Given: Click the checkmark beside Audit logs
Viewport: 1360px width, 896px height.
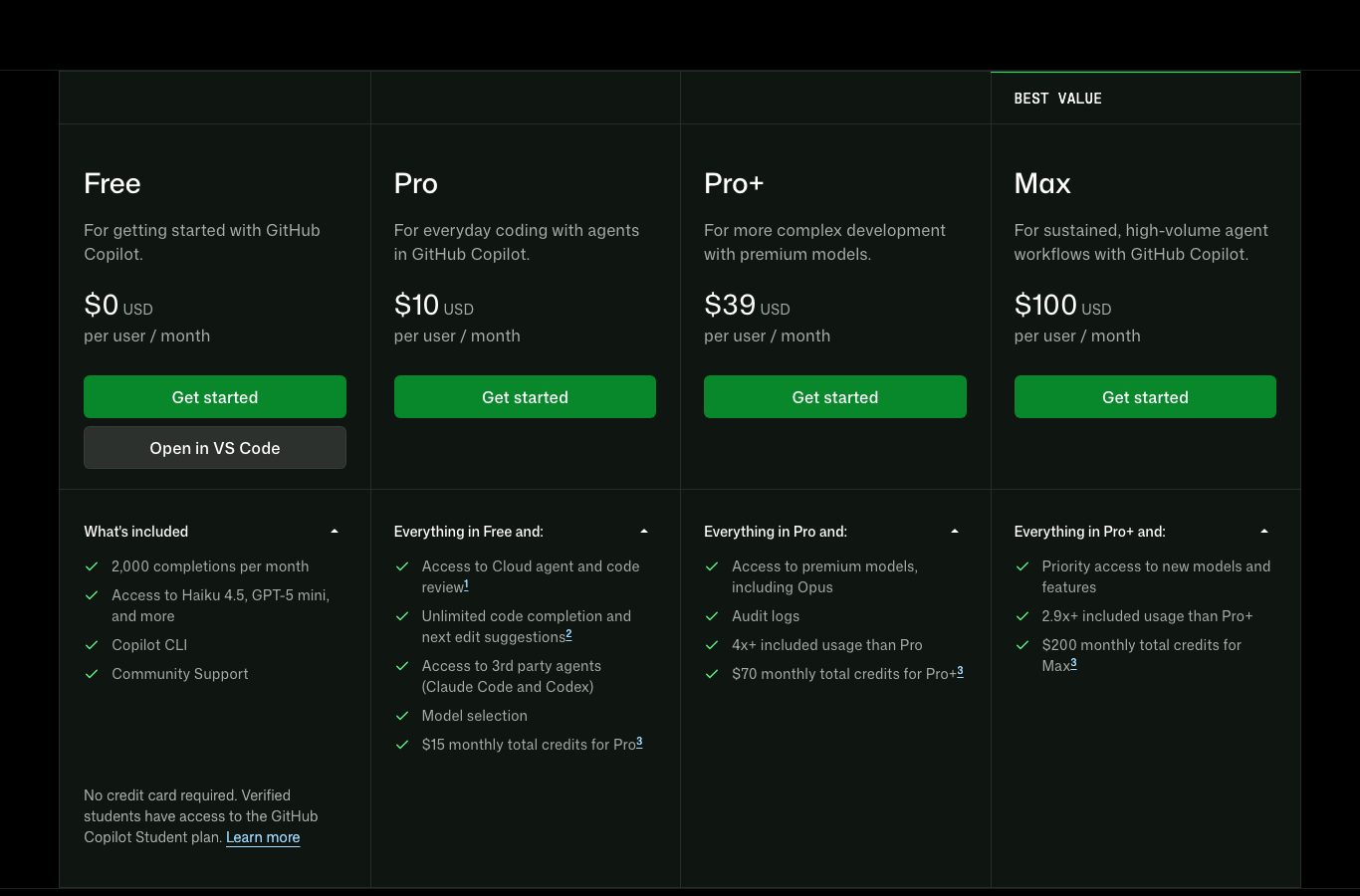Looking at the screenshot, I should coord(712,616).
